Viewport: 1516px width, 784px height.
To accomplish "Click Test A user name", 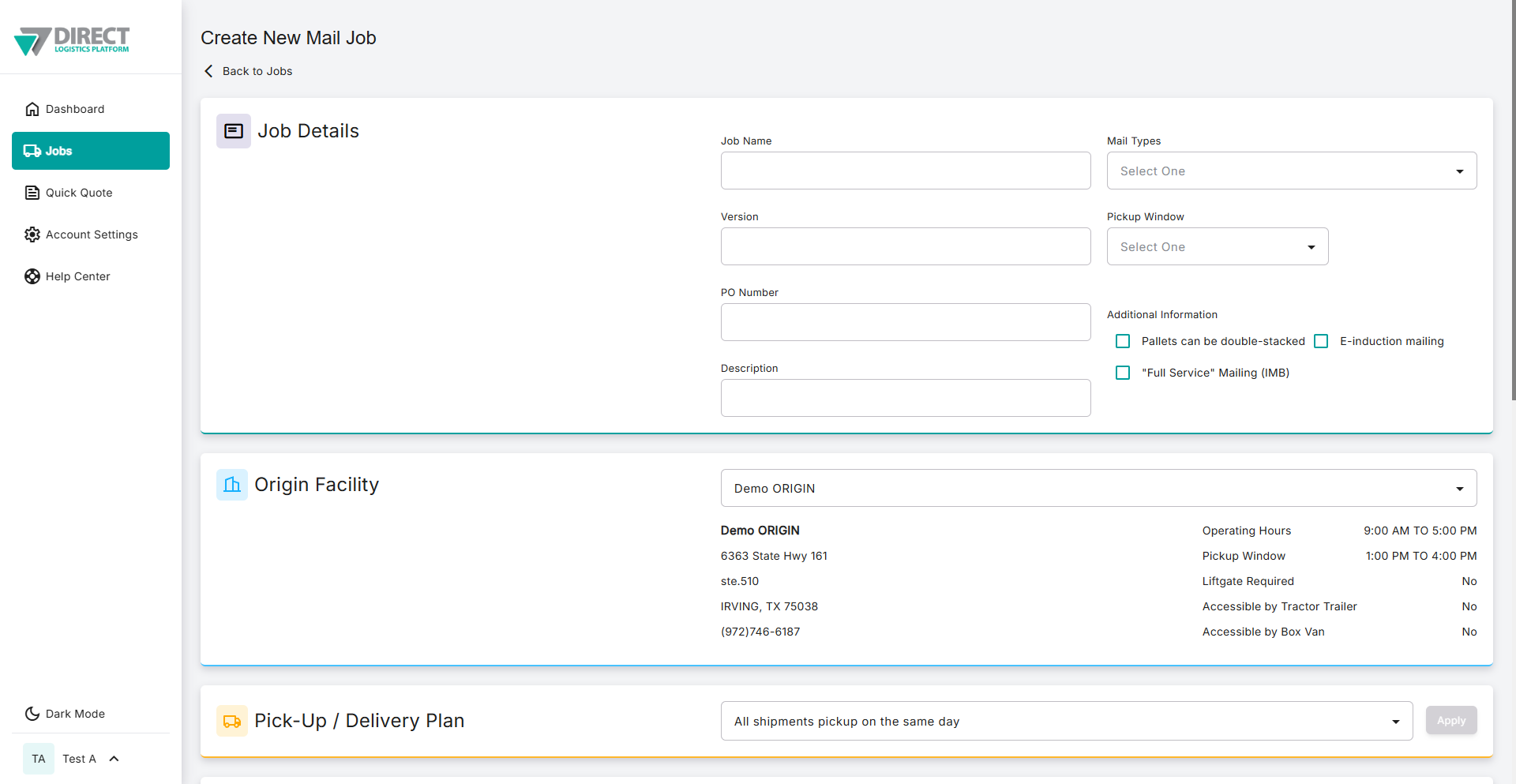I will 79,759.
